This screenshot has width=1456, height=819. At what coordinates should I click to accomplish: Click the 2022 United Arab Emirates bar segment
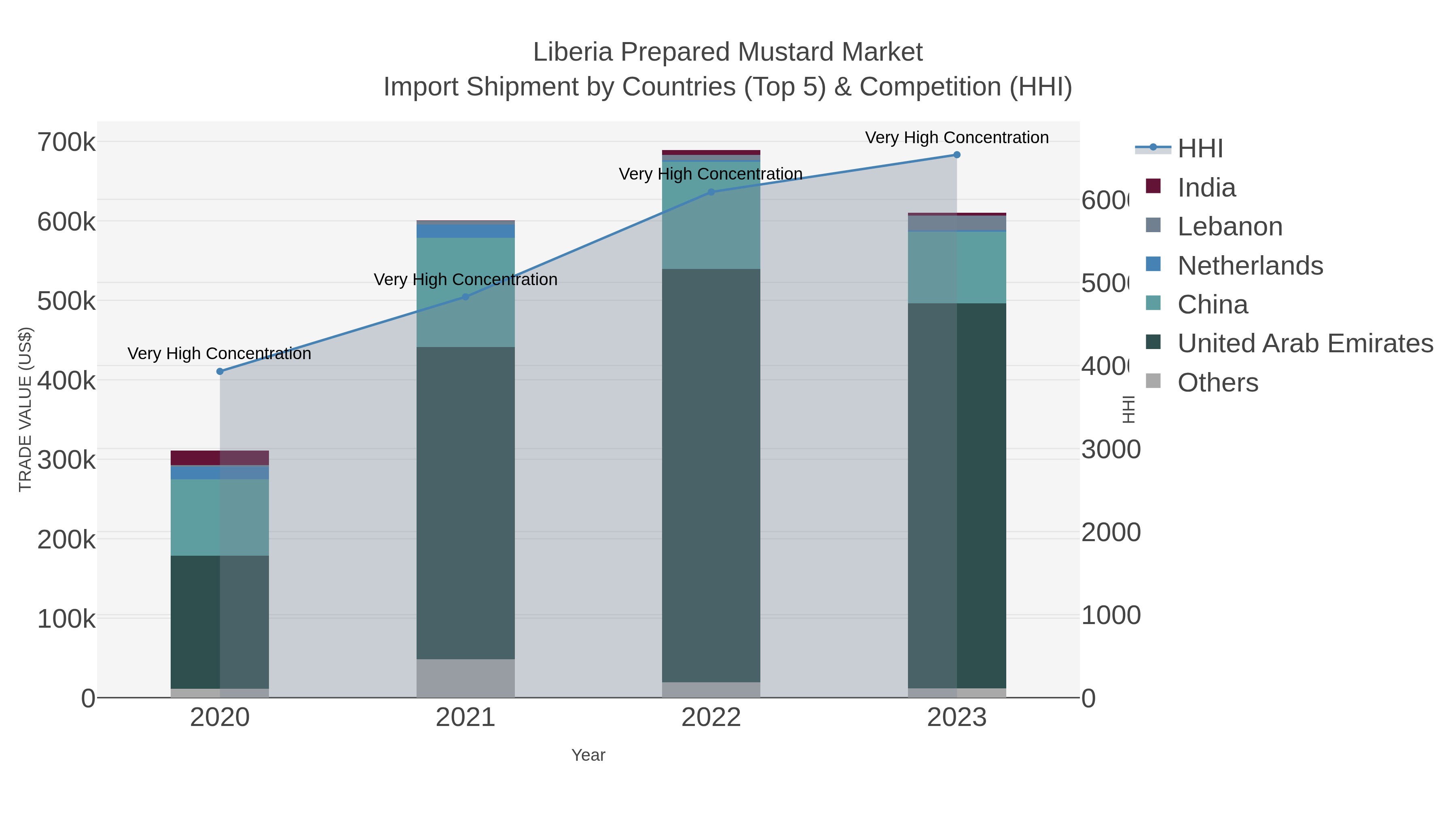(711, 475)
